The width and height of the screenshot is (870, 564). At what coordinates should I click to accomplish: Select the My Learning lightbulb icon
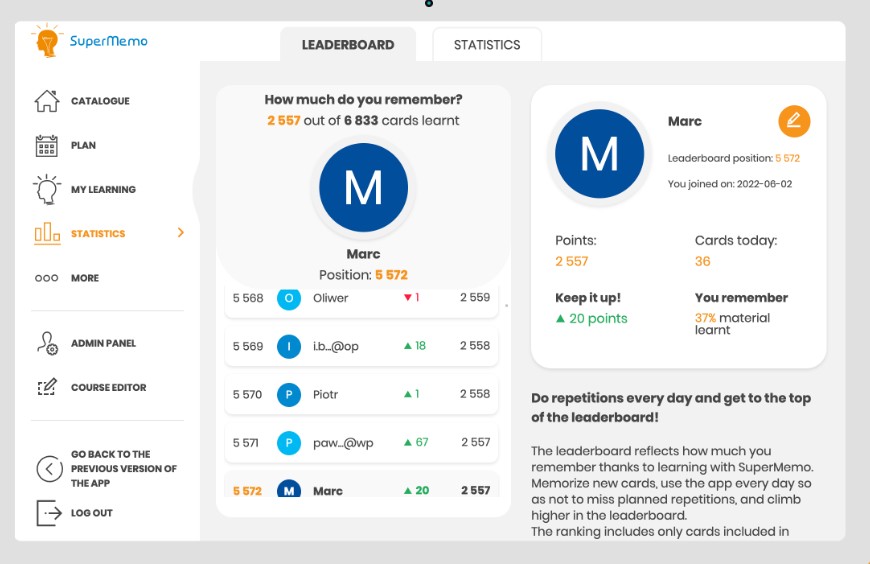coord(47,189)
